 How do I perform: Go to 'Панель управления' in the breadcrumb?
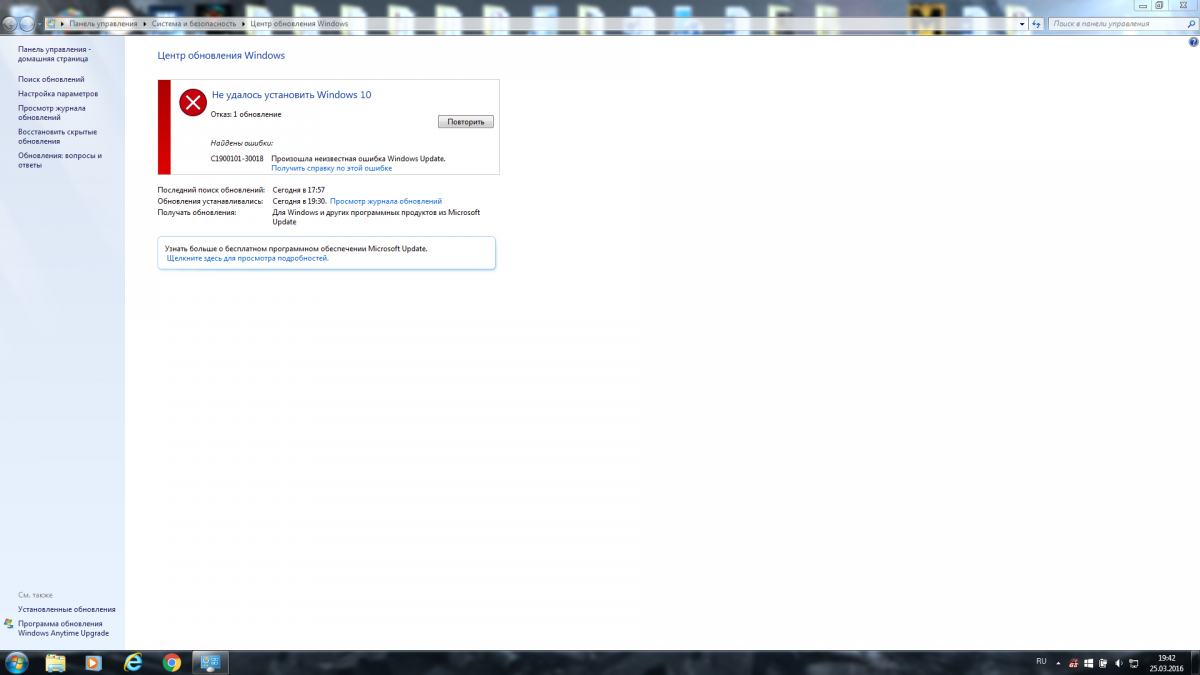tap(103, 23)
